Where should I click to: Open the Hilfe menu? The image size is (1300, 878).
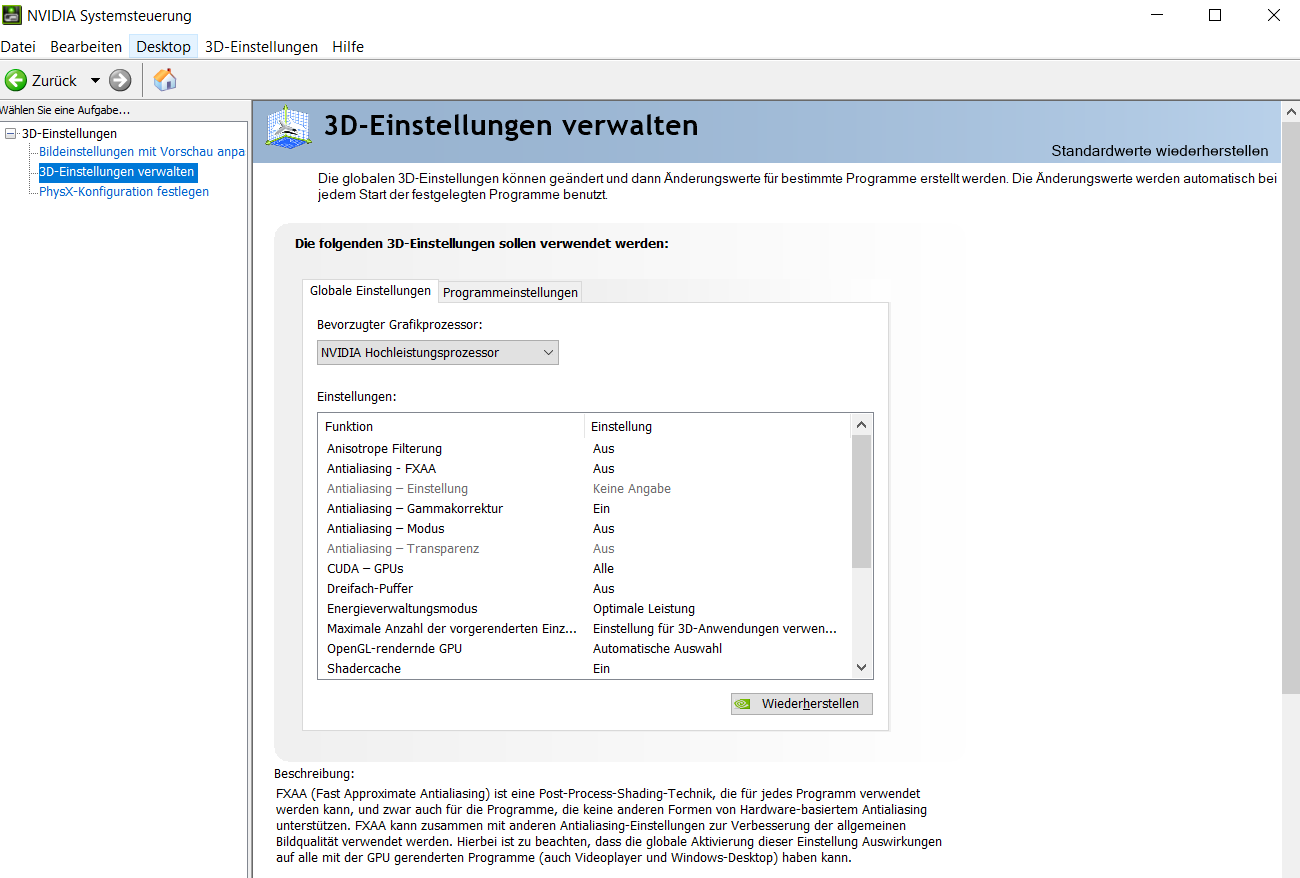348,47
